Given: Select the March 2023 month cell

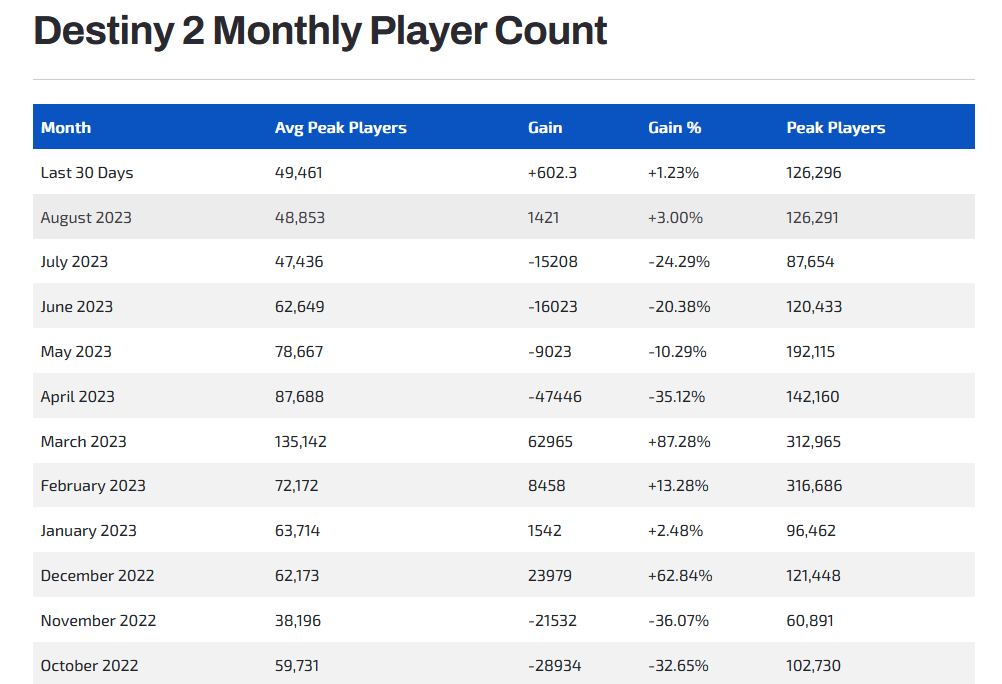Looking at the screenshot, I should (84, 441).
